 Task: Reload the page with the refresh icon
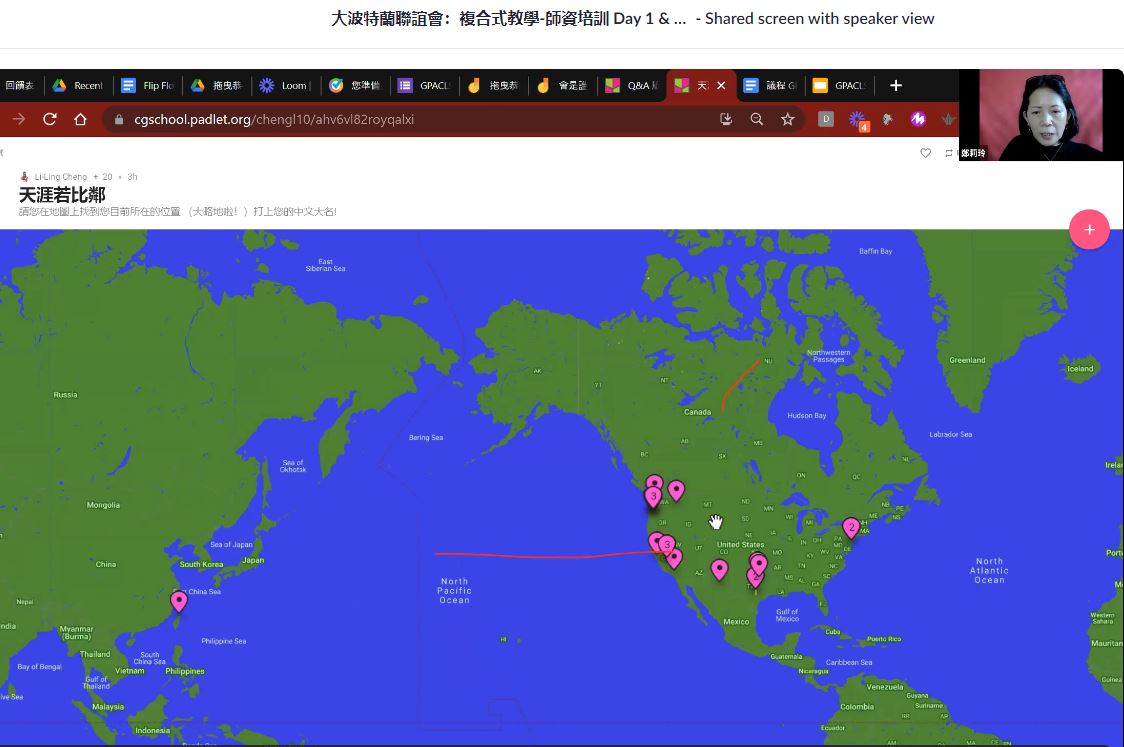point(49,119)
